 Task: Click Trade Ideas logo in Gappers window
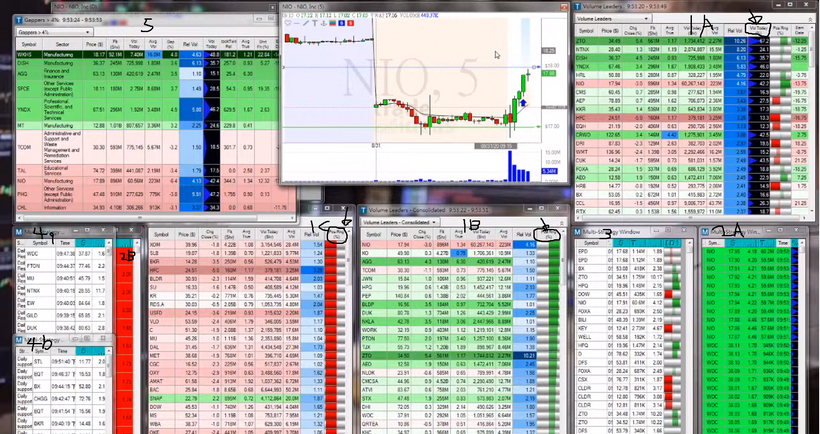tap(19, 20)
